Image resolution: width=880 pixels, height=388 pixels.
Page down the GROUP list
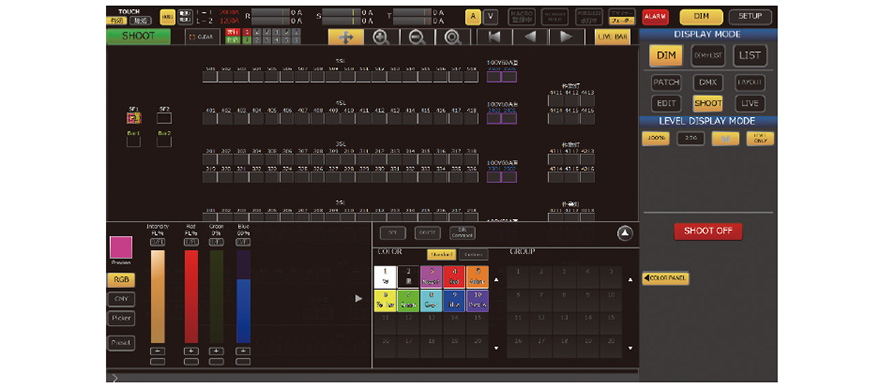630,348
